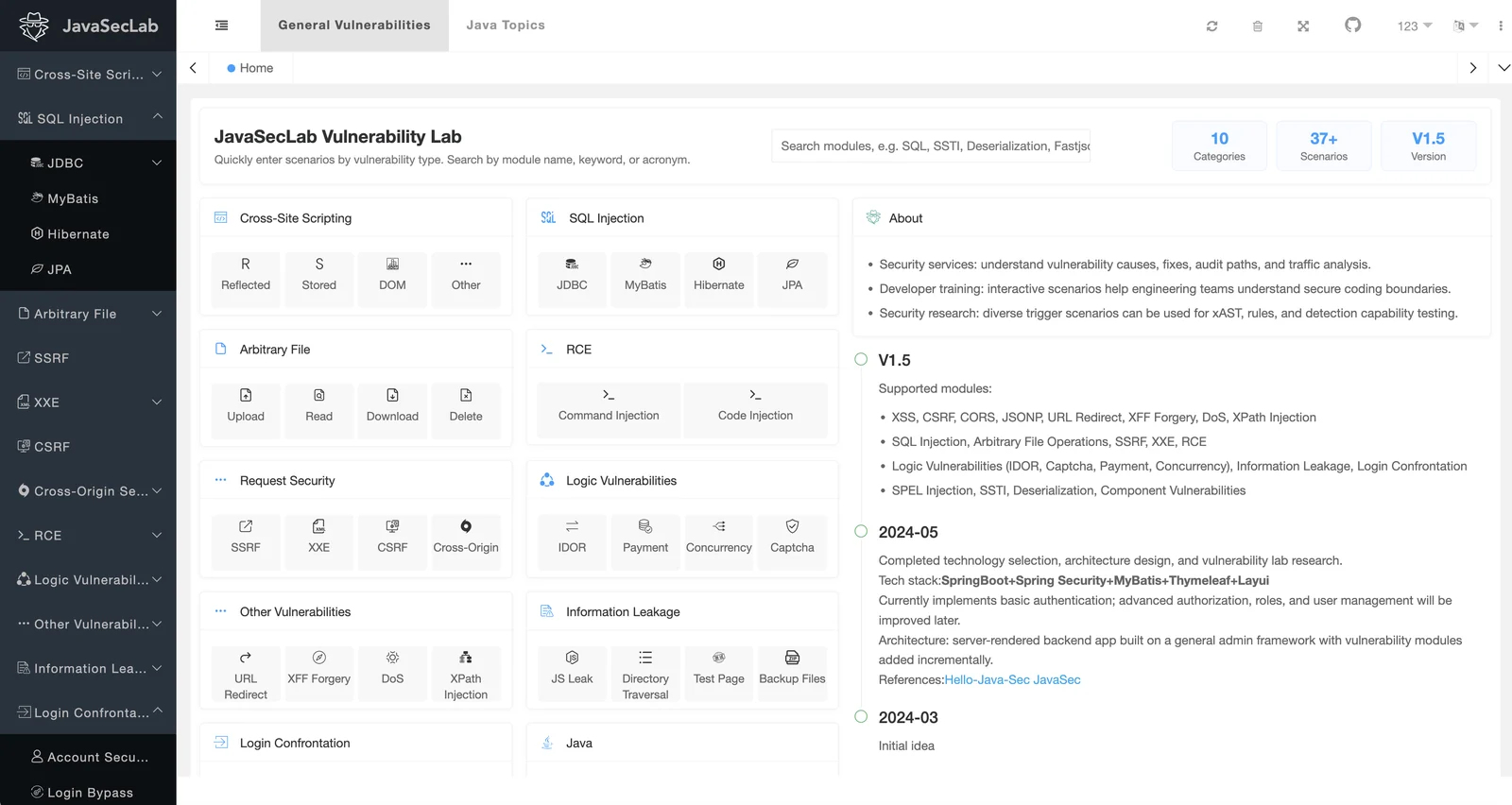Screen dimensions: 1512x805
Task: Open the language switch icon
Action: [1465, 26]
